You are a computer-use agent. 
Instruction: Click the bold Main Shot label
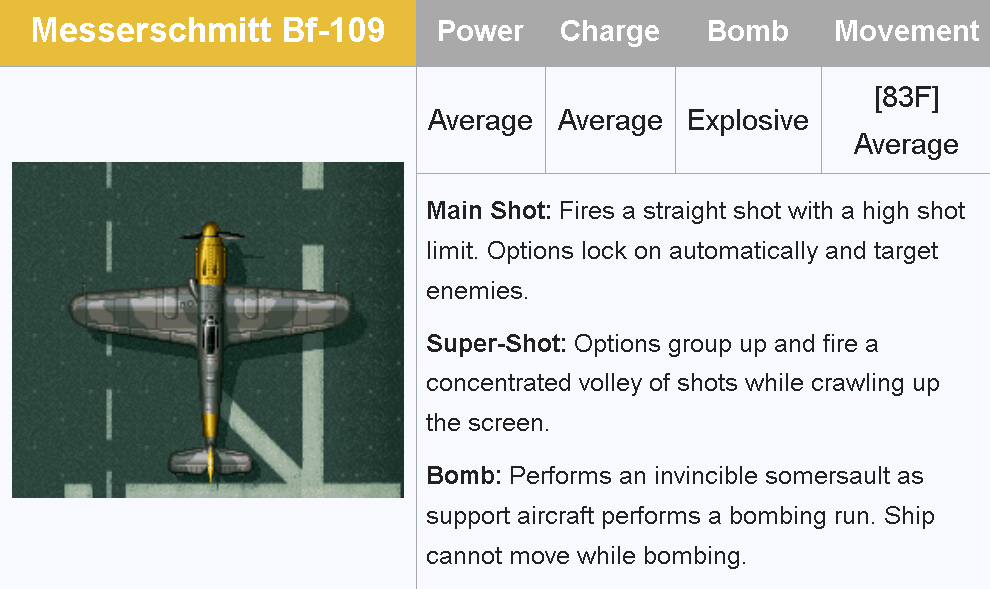488,211
